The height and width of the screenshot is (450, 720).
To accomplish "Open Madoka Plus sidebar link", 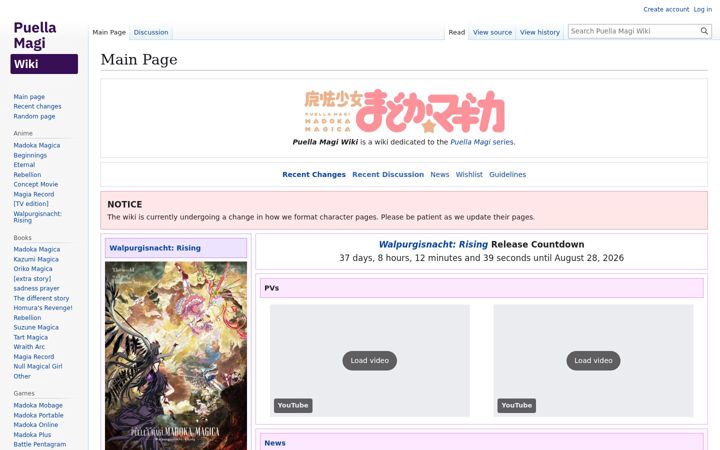I will point(32,435).
